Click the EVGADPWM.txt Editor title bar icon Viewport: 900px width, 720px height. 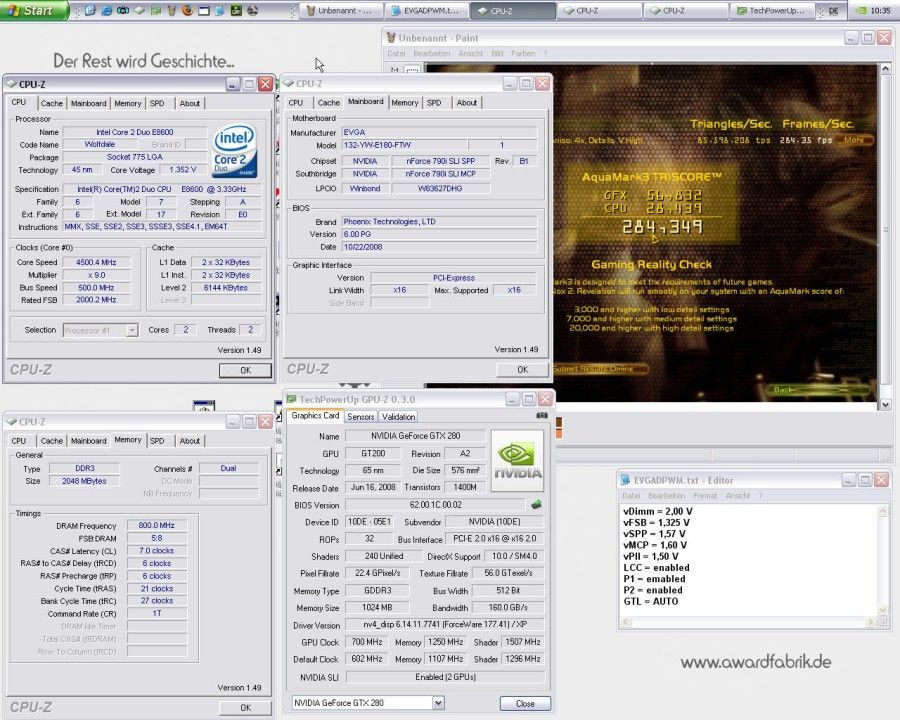[x=626, y=480]
